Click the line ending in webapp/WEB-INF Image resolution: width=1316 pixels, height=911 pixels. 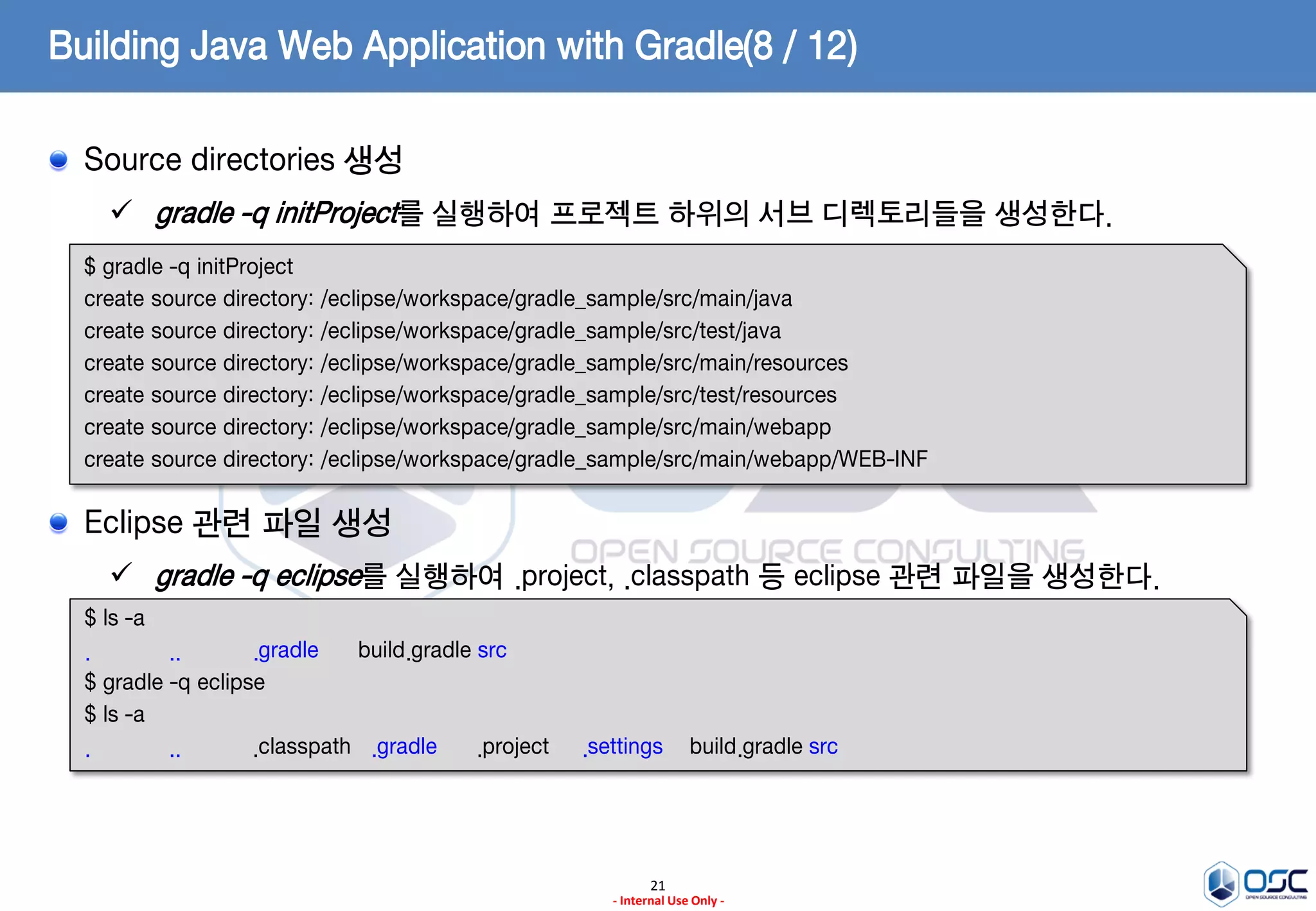505,459
